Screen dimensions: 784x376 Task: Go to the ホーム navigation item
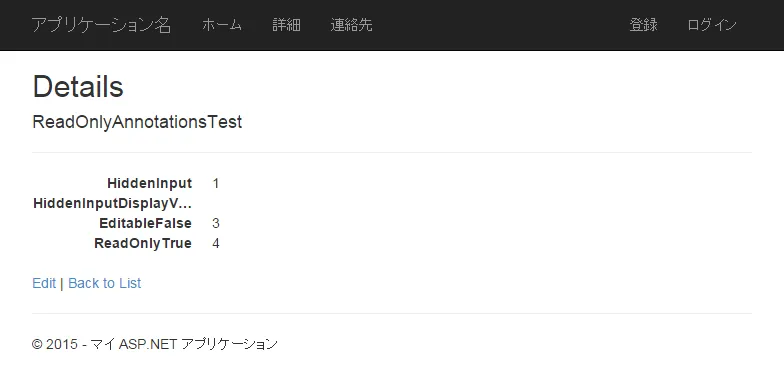pos(222,25)
